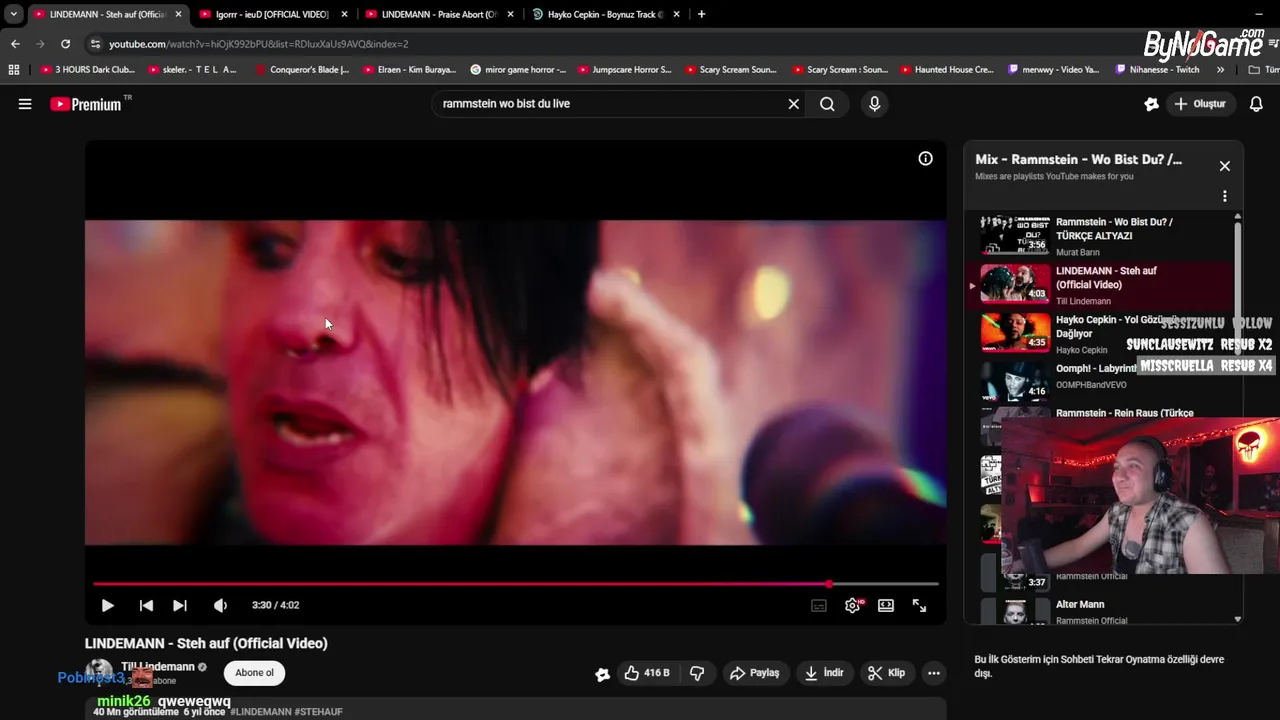Screen dimensions: 1280x720
Task: Clear the search query with the X
Action: pos(794,104)
